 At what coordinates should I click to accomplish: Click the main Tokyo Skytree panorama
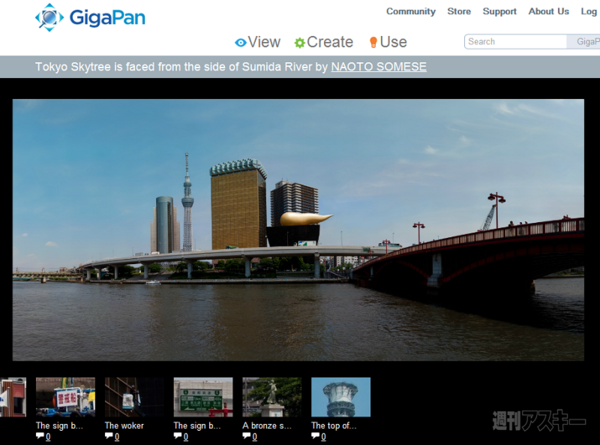(x=298, y=230)
